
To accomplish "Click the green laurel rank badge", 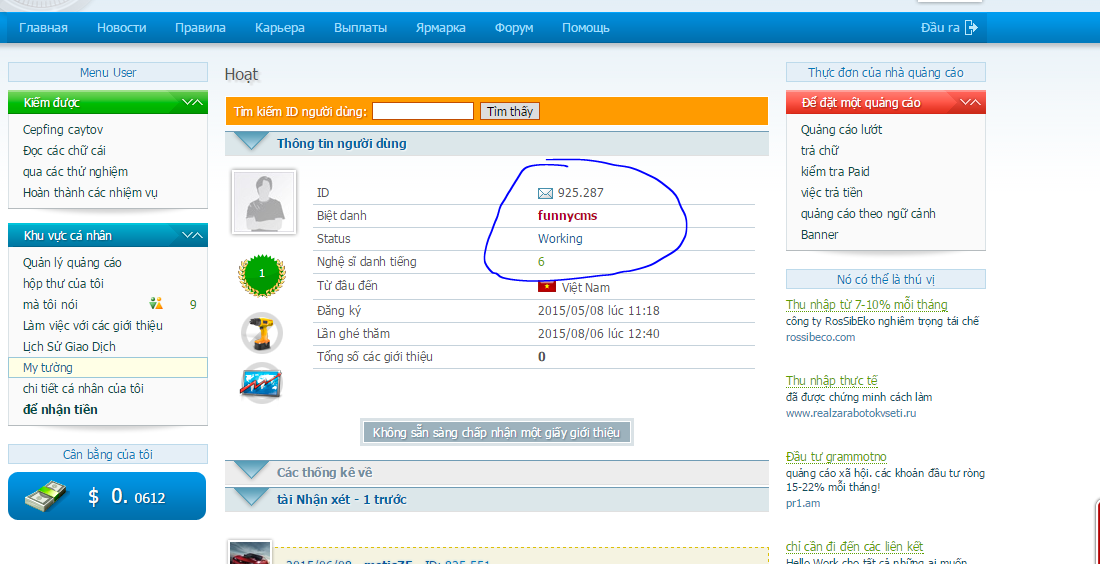I will pos(262,274).
